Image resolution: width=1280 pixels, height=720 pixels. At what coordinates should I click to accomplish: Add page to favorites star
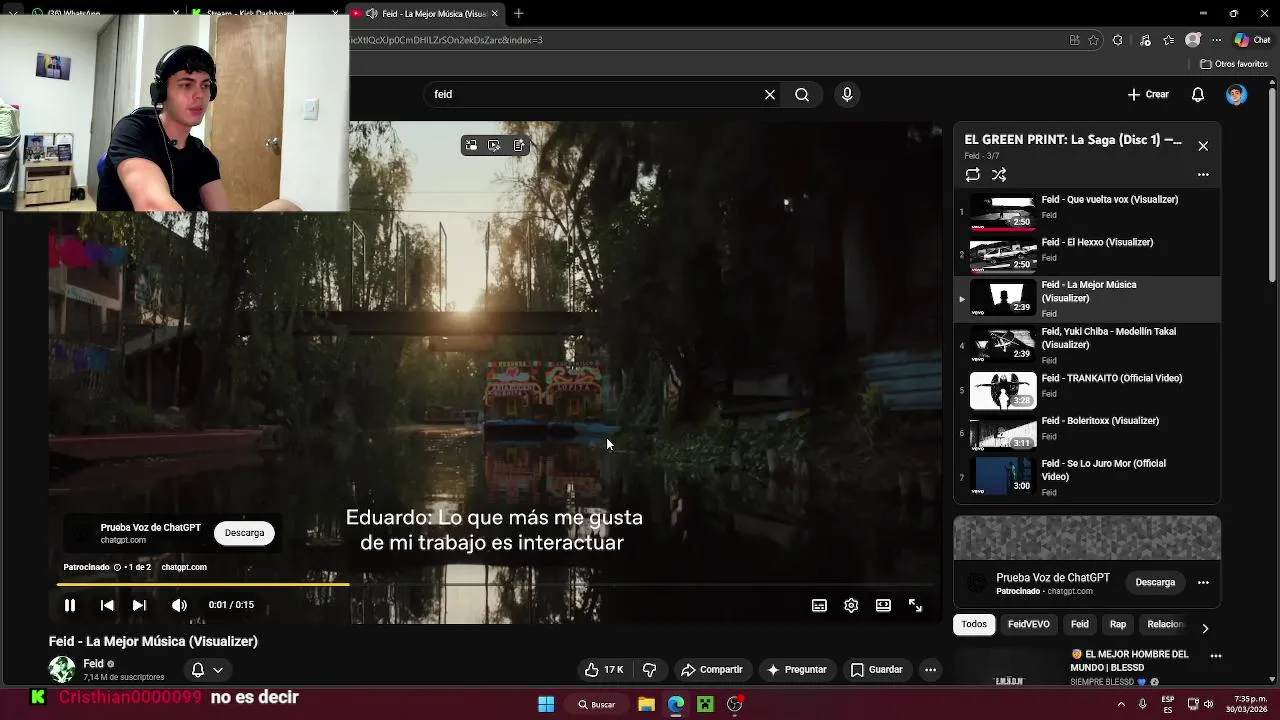pos(1093,40)
